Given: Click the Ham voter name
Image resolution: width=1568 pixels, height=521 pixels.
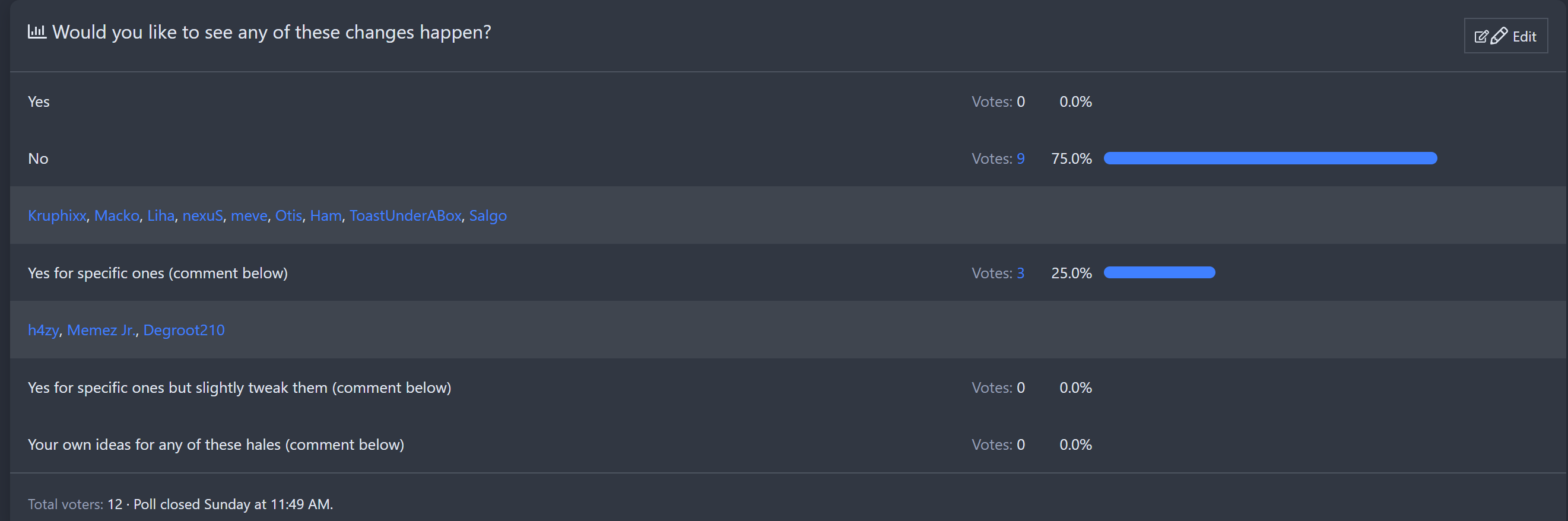Looking at the screenshot, I should click(x=326, y=215).
